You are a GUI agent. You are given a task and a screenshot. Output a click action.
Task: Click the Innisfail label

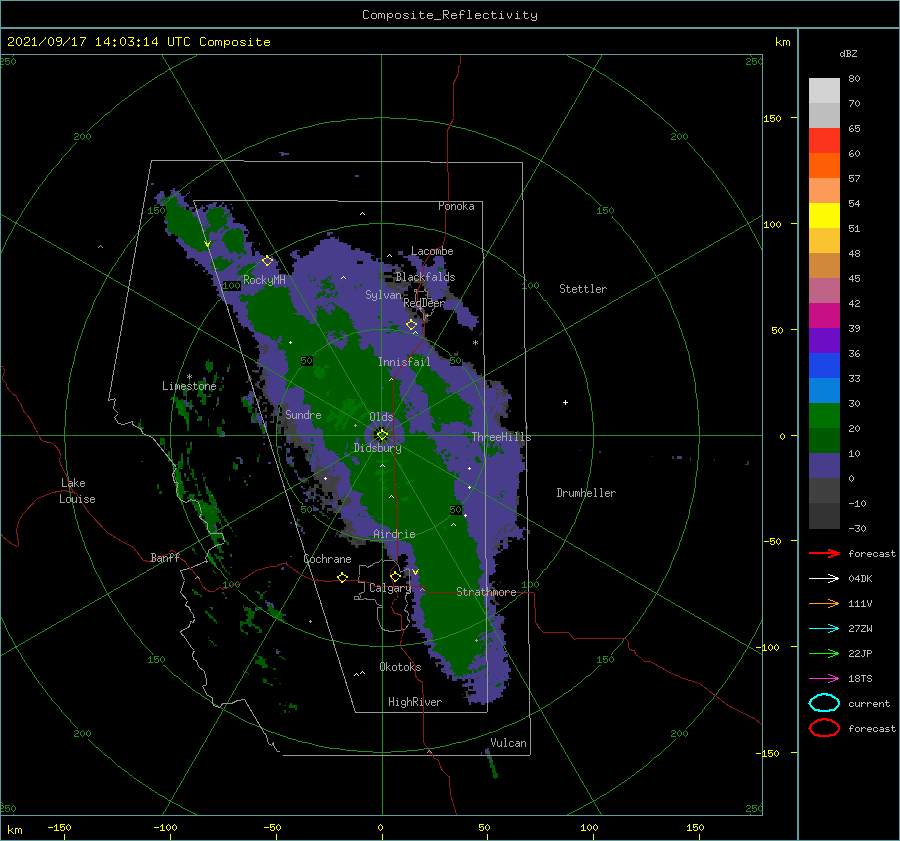404,362
